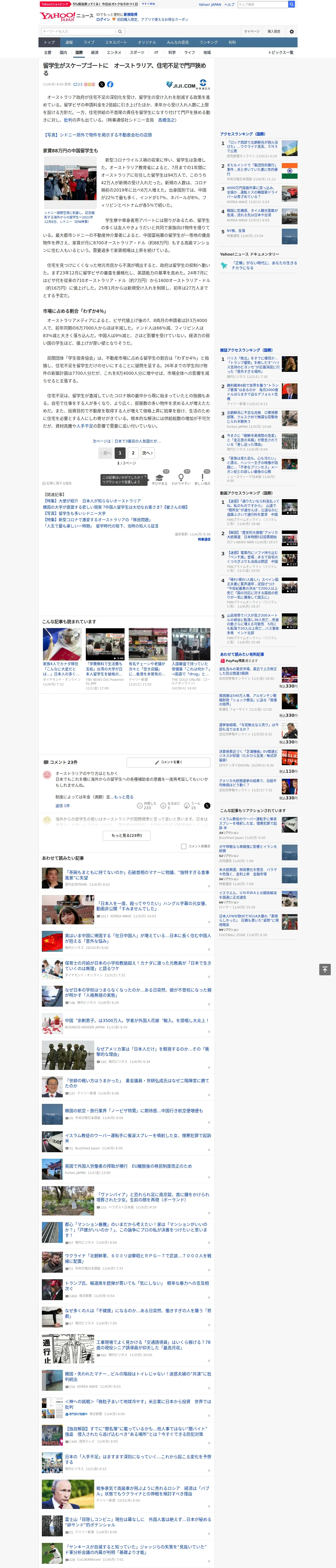Share article on X icon under headline
336x1568 pixels.
(x=102, y=85)
